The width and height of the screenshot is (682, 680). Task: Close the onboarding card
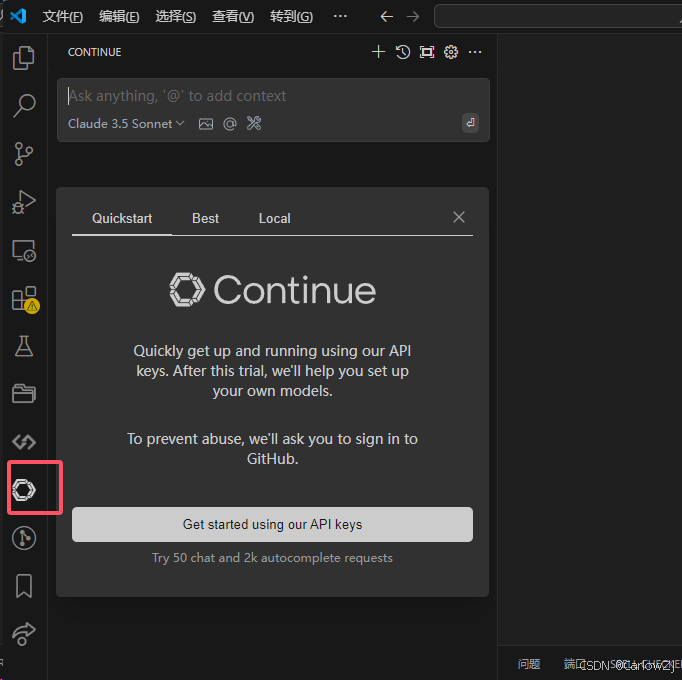point(459,217)
